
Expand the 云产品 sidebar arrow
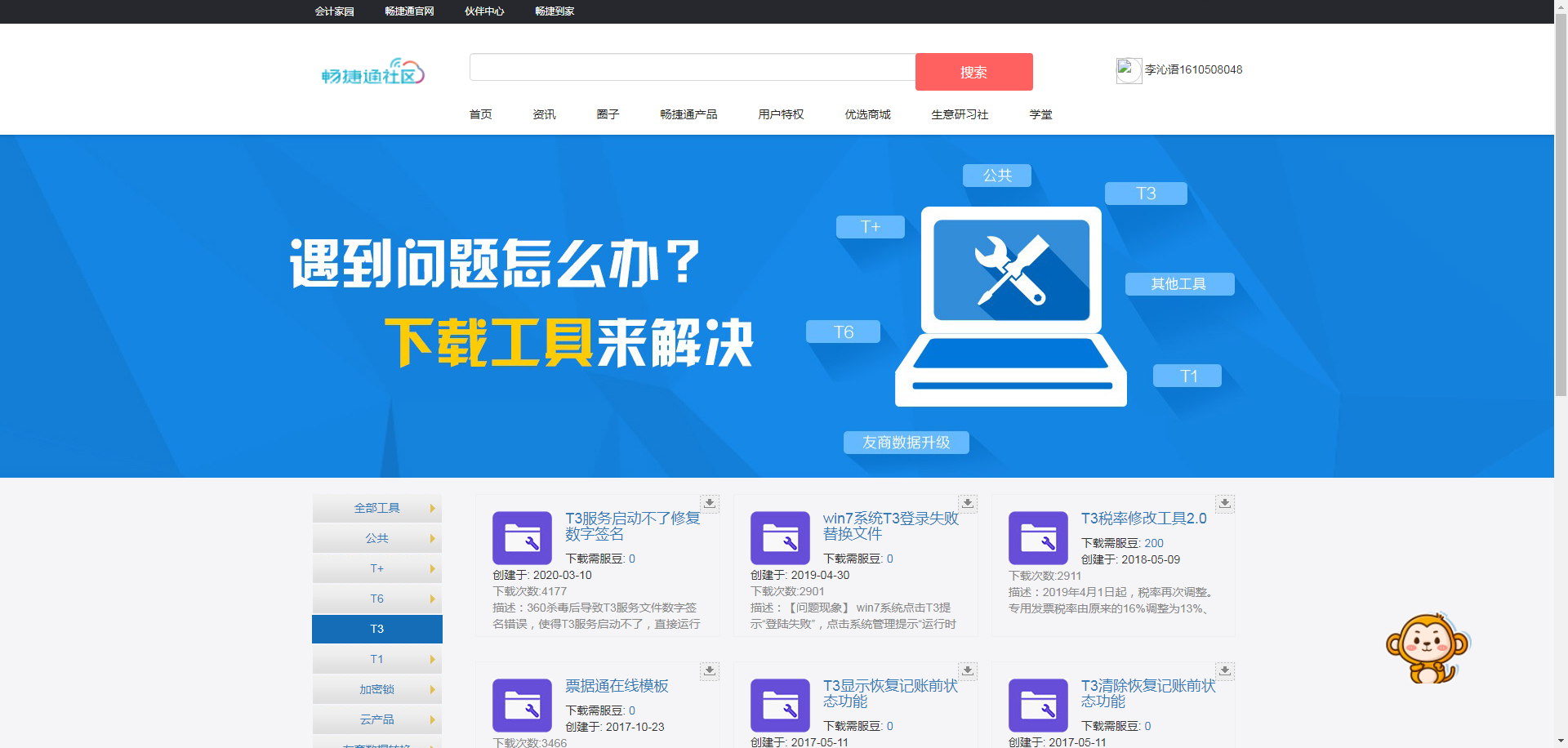coord(432,719)
